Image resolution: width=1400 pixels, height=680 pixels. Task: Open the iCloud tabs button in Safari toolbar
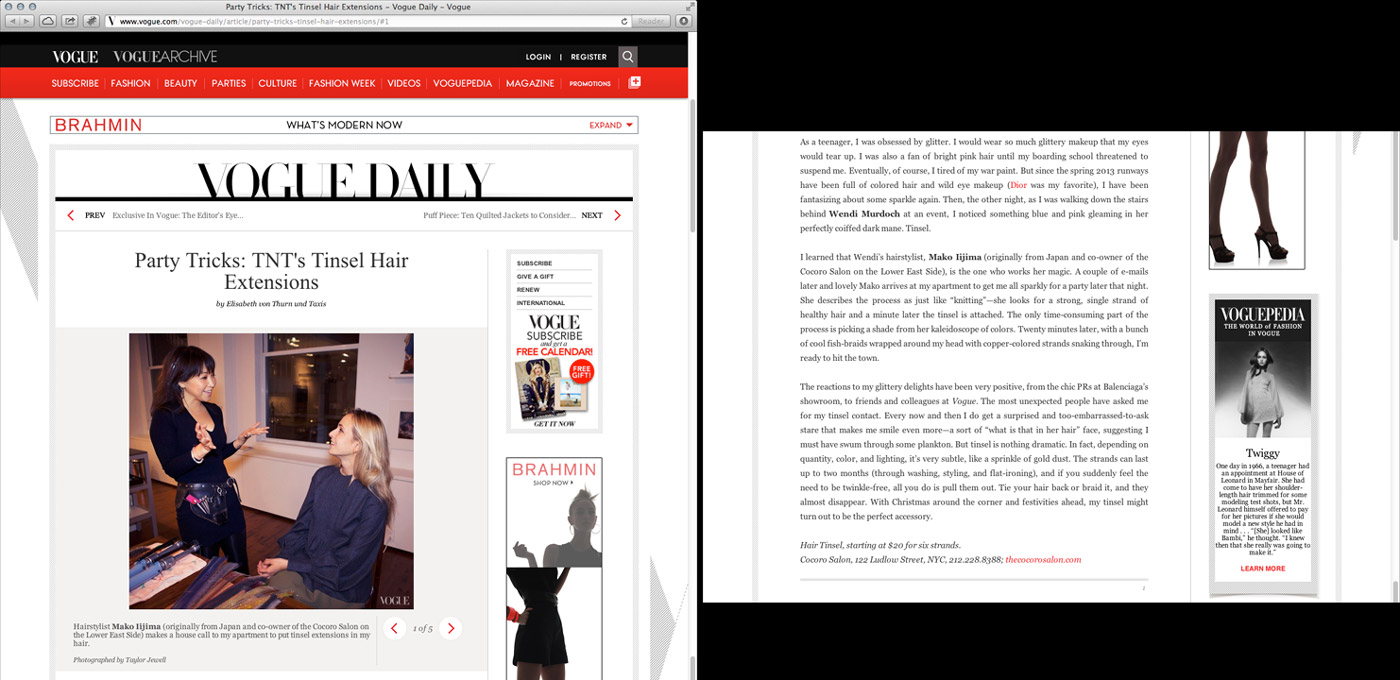48,21
